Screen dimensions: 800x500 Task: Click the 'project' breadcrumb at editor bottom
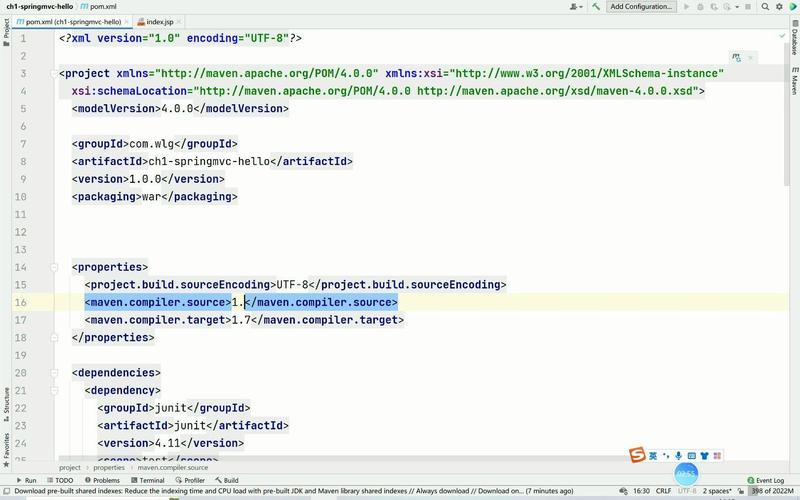point(69,467)
